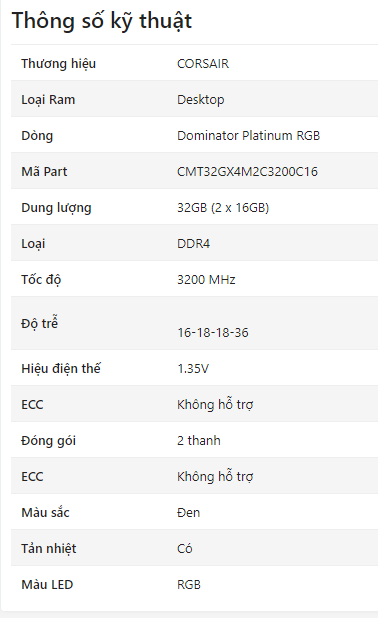Image resolution: width=378 pixels, height=618 pixels.
Task: Click the Thông số kỹ thuật heading
Action: [102, 21]
